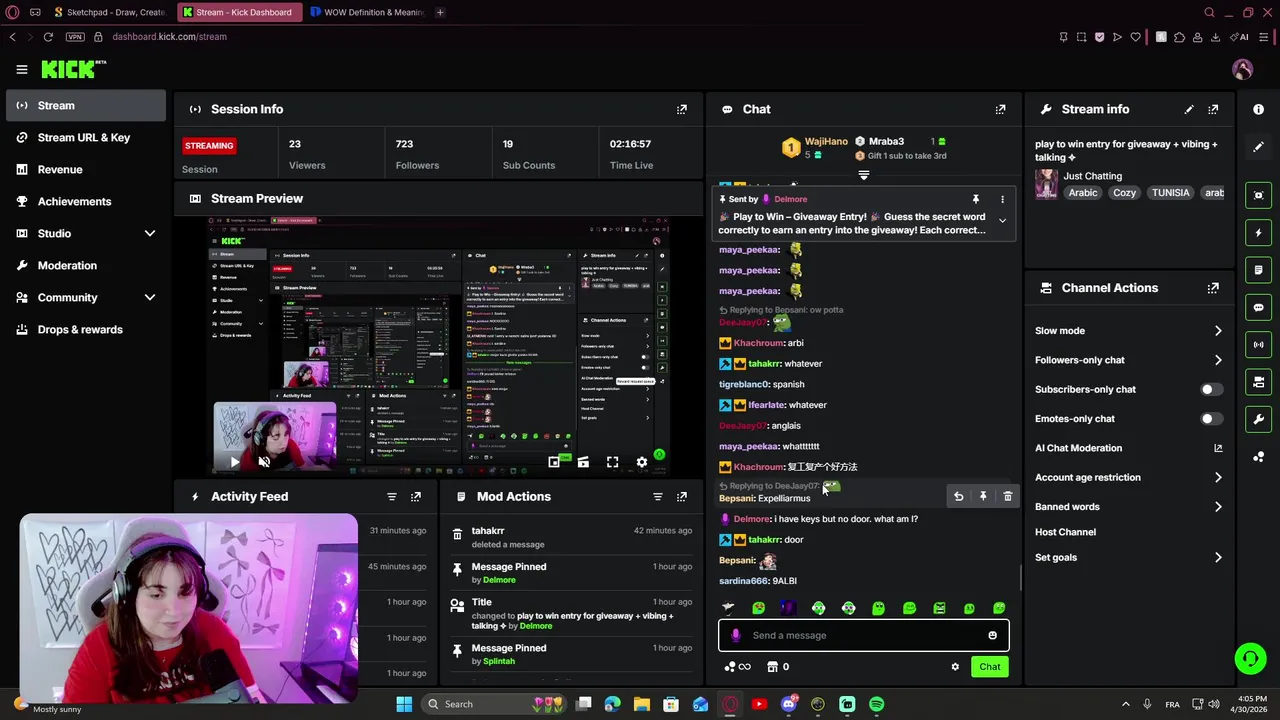Go to Stream URL & Key page
Screen dimensions: 1280x720
(x=85, y=137)
